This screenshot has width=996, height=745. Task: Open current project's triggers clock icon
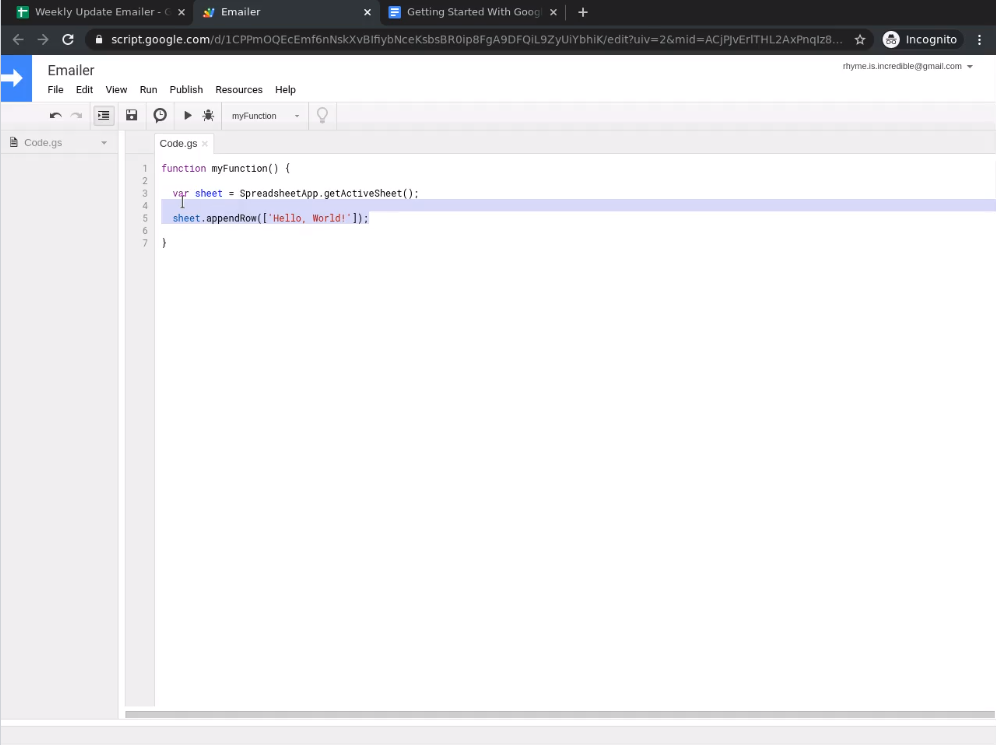pos(160,115)
